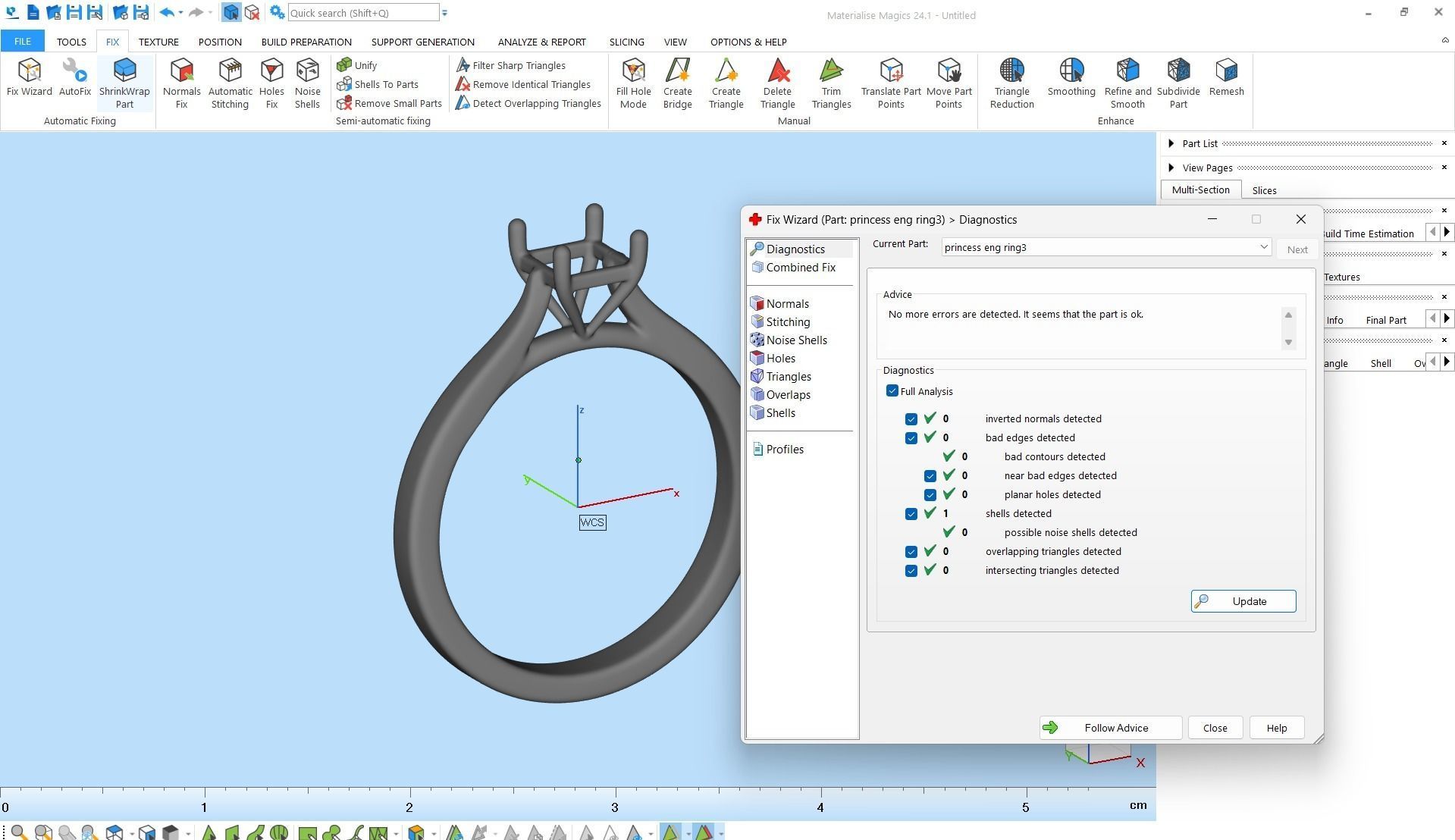Expand the View Pages panel
Image resolution: width=1455 pixels, height=840 pixels.
click(1171, 168)
